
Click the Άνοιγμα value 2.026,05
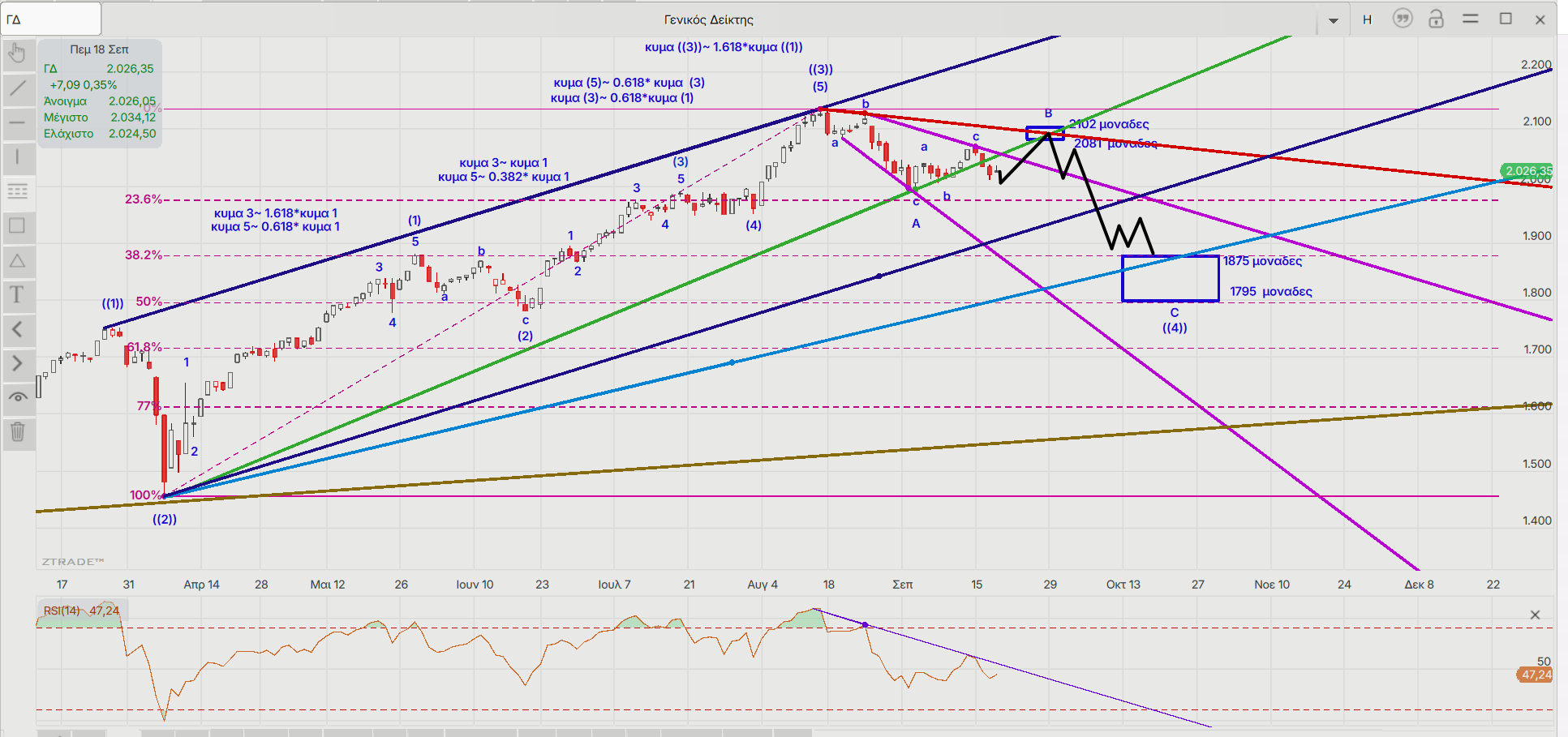[132, 101]
